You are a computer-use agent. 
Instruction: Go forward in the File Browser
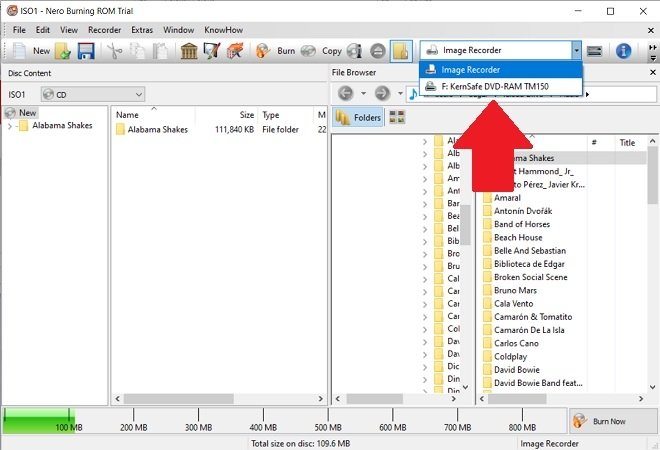[382, 93]
